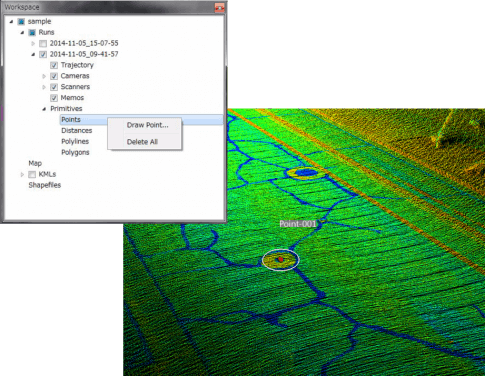This screenshot has width=485, height=376.
Task: Toggle the Trajectory checkbox
Action: click(x=54, y=65)
